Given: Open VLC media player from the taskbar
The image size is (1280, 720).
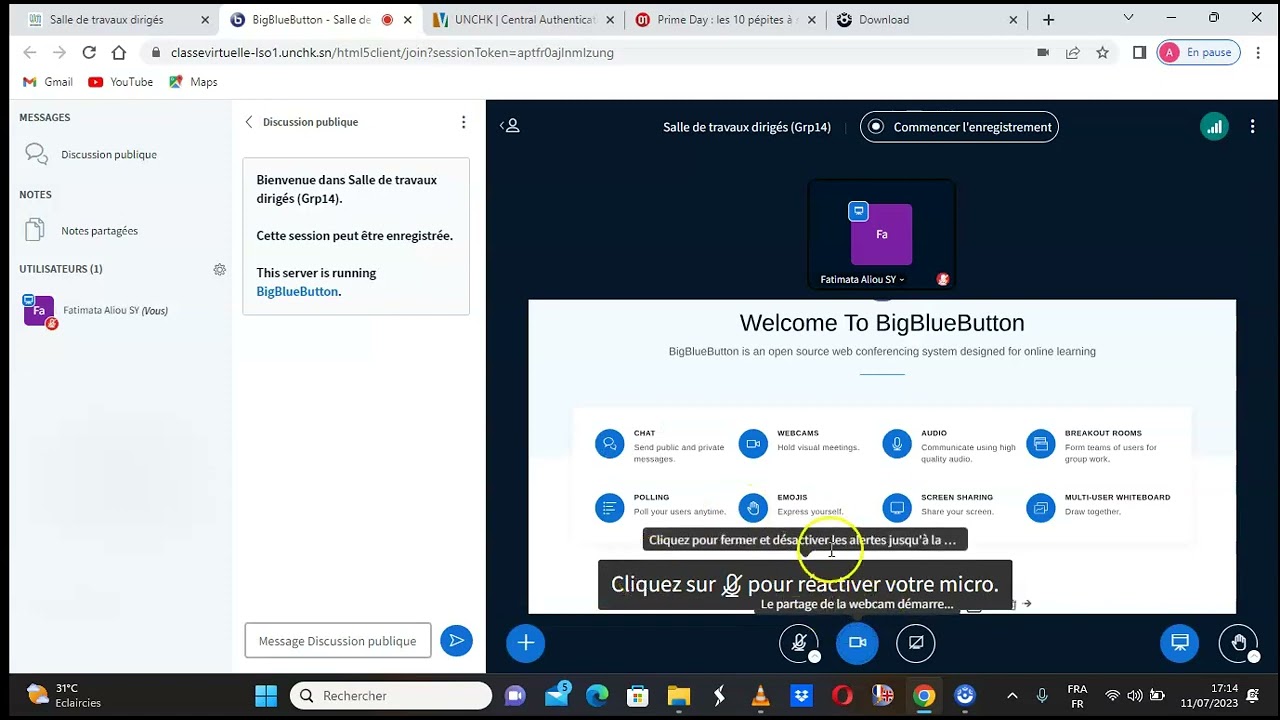Looking at the screenshot, I should coord(760,696).
